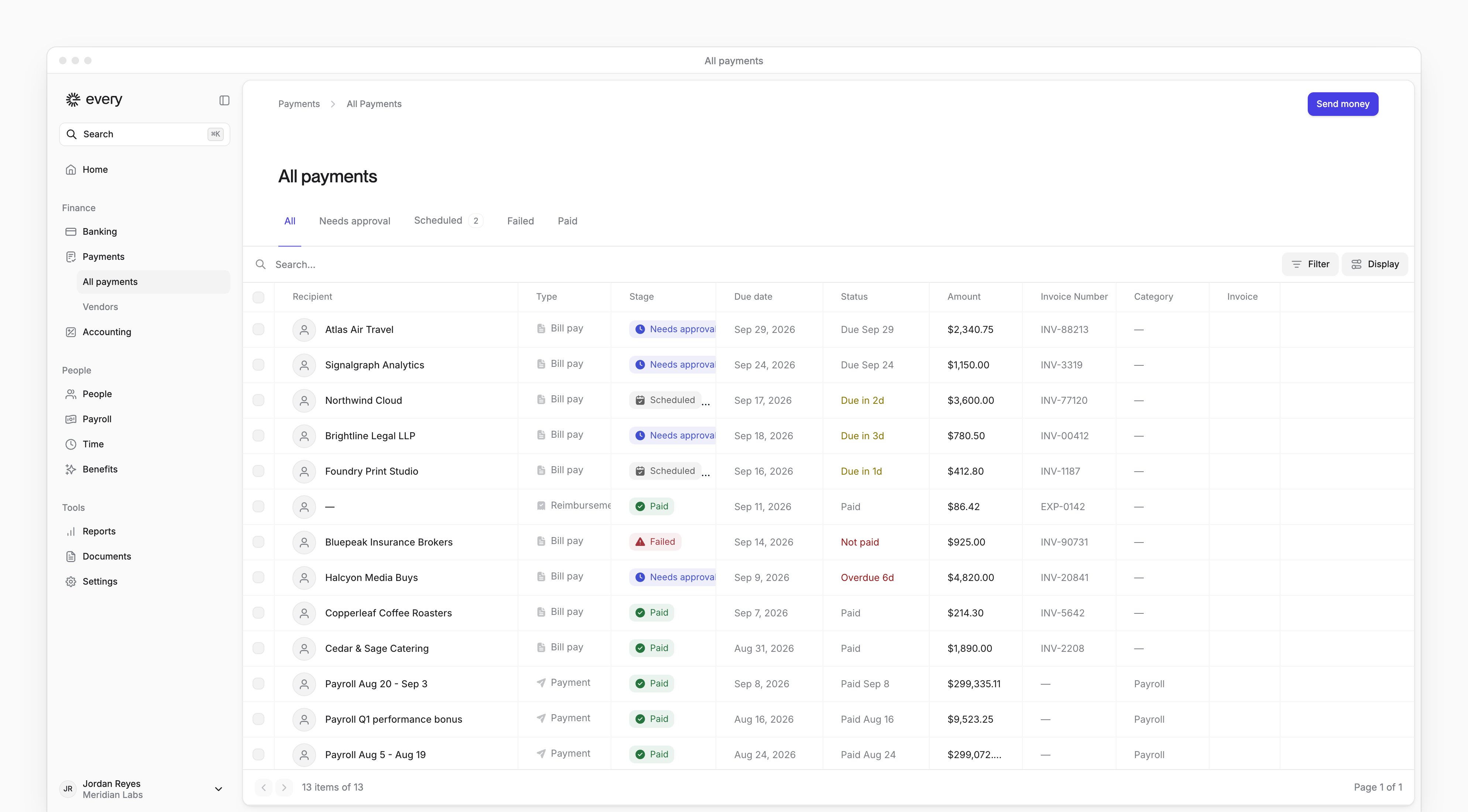
Task: Click the Payments breadcrumb link
Action: [x=299, y=104]
